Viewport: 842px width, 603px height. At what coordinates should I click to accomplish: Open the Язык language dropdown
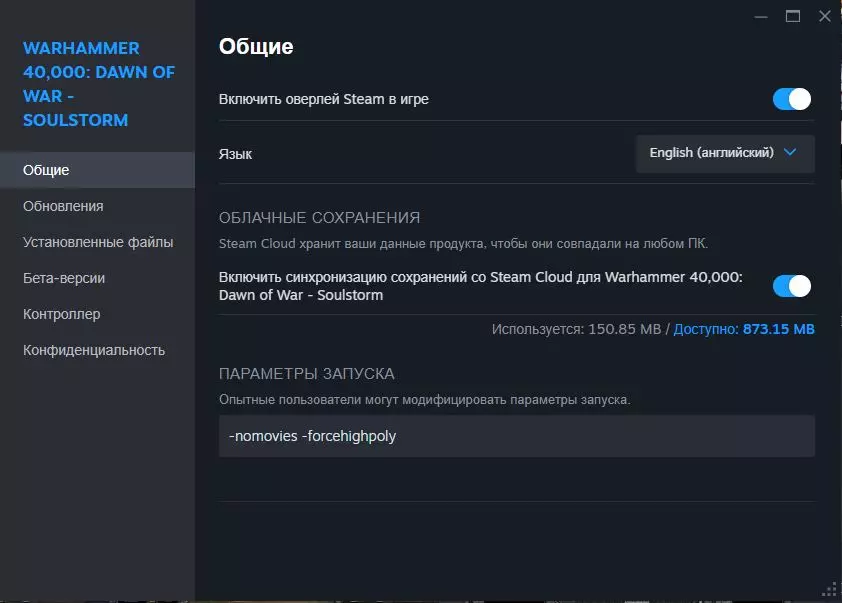click(724, 153)
